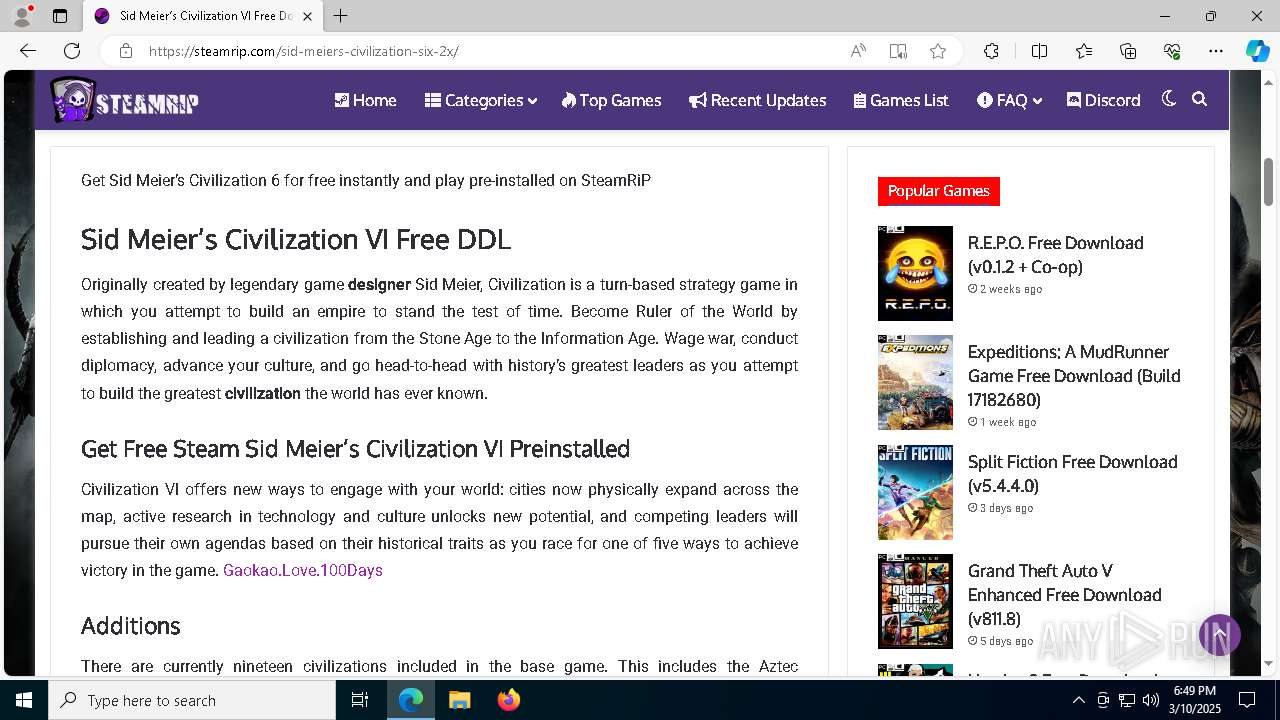Open the Extensions puzzle icon
1280x720 pixels.
pyautogui.click(x=991, y=51)
